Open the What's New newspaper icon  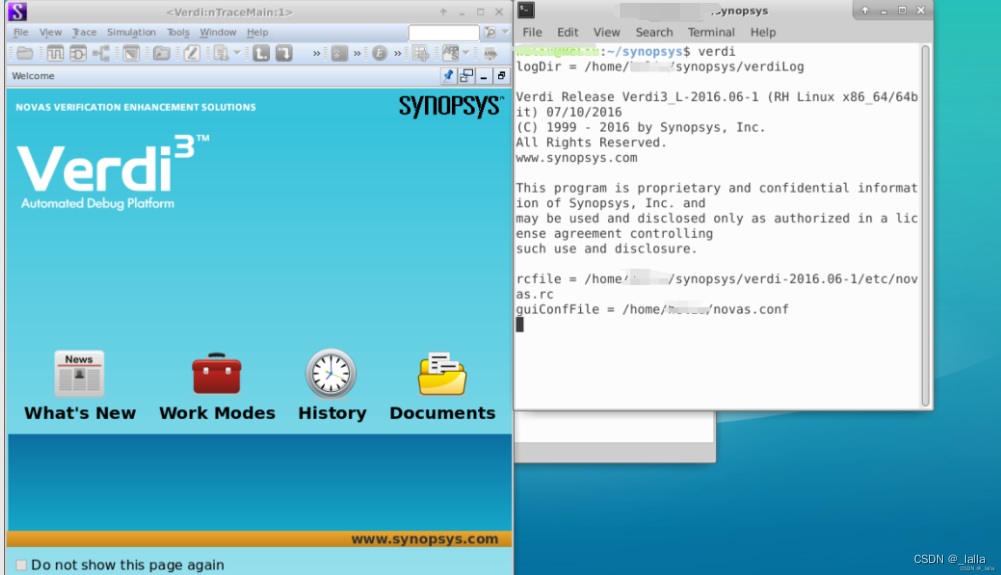coord(79,374)
